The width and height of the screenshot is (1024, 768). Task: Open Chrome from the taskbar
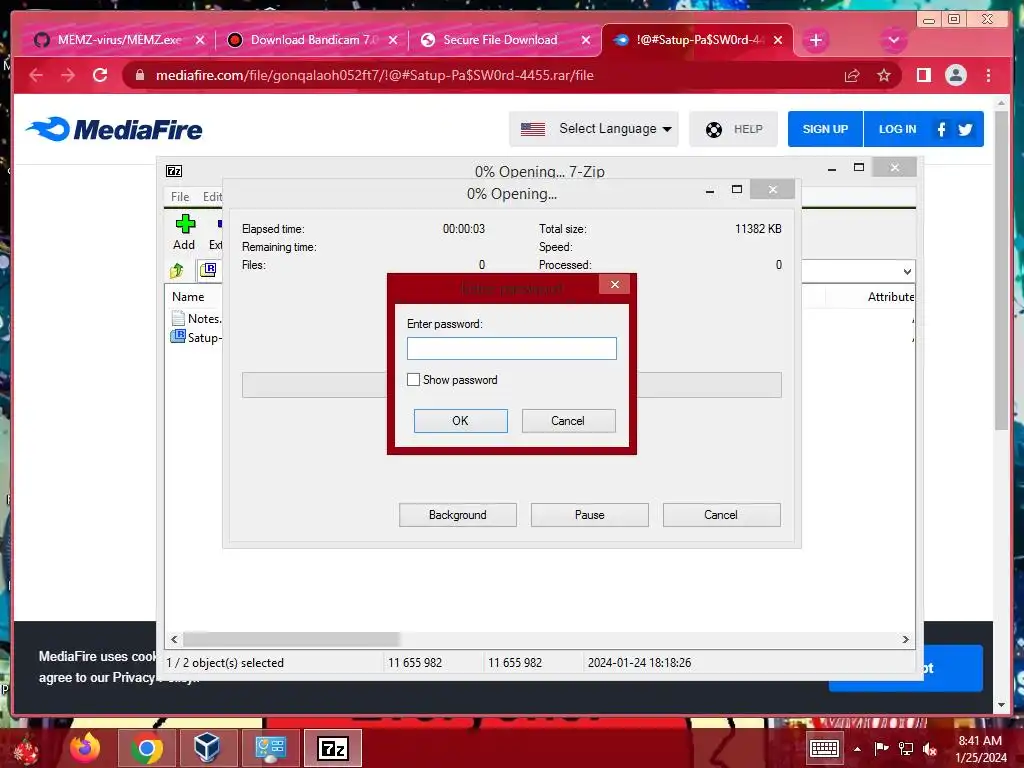coord(146,748)
